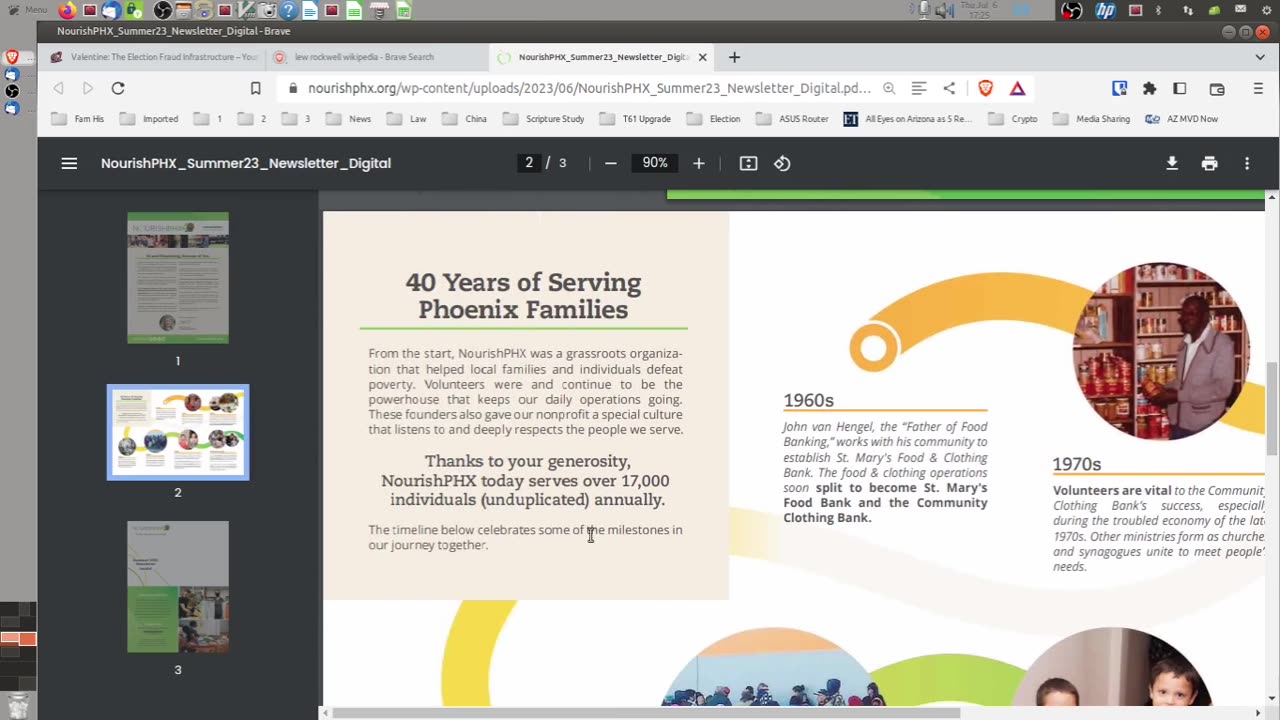Screen dimensions: 1280x720
Task: Launch OBS Studio from the panel
Action: pyautogui.click(x=163, y=10)
